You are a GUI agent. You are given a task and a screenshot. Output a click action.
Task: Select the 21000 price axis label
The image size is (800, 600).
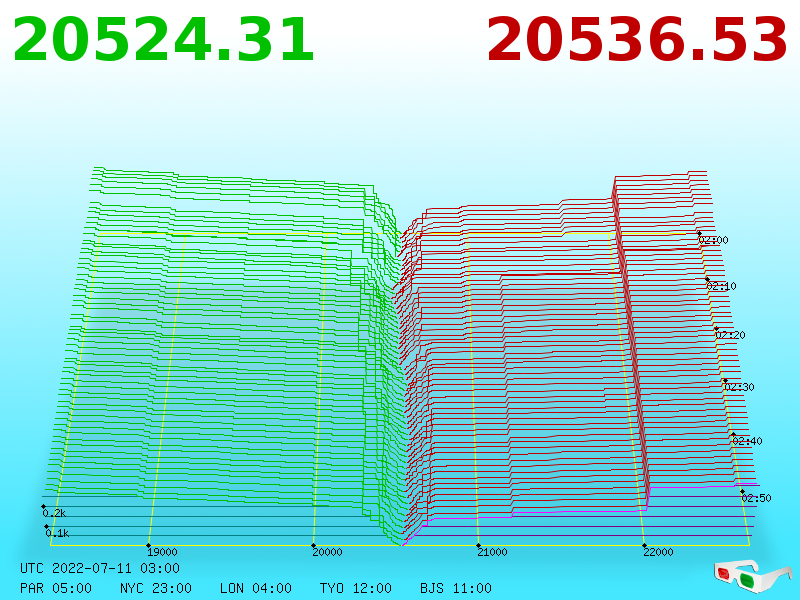pos(492,552)
